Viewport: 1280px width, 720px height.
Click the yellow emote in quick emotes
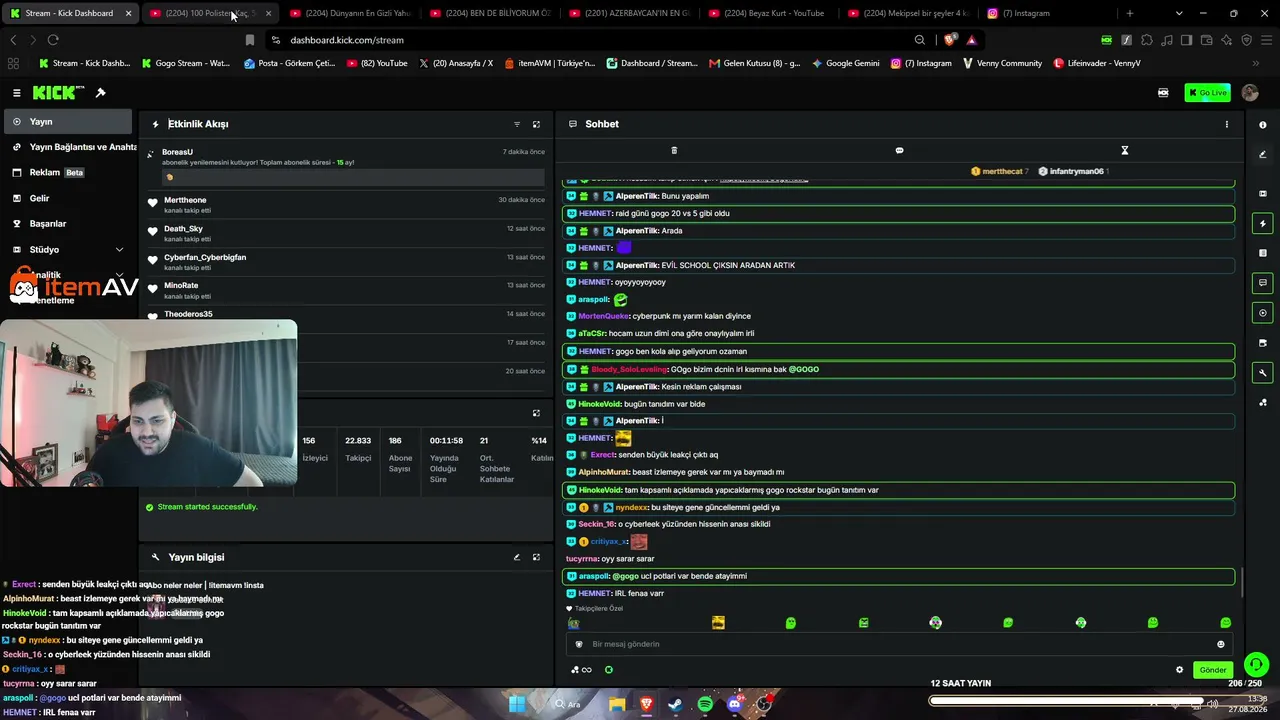tap(718, 623)
